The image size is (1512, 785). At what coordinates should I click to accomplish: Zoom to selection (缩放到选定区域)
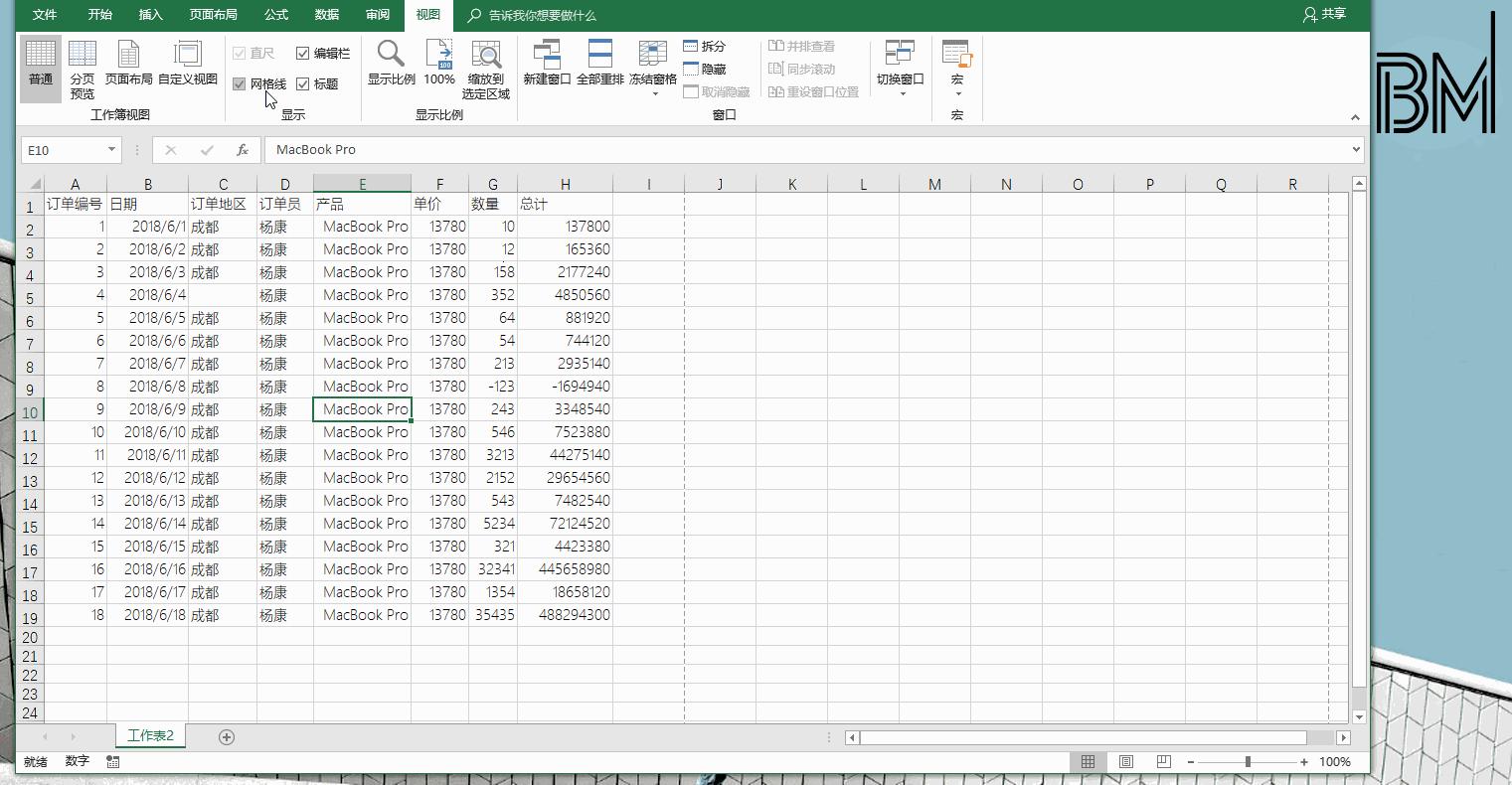click(x=486, y=69)
